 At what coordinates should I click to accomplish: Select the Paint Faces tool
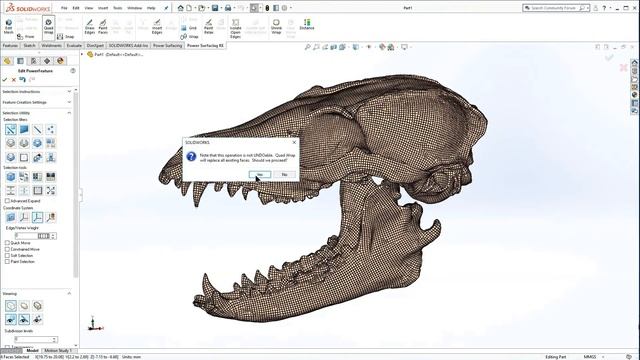click(x=103, y=27)
